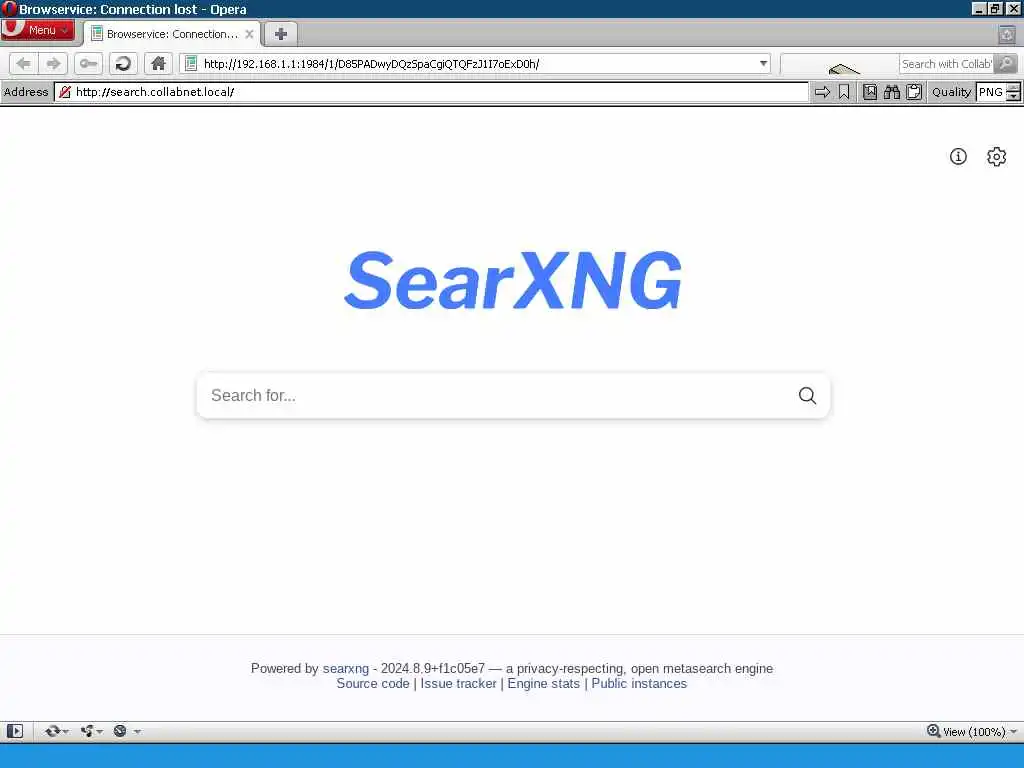The image size is (1024, 768).
Task: Go to Opera home page icon
Action: pos(158,63)
